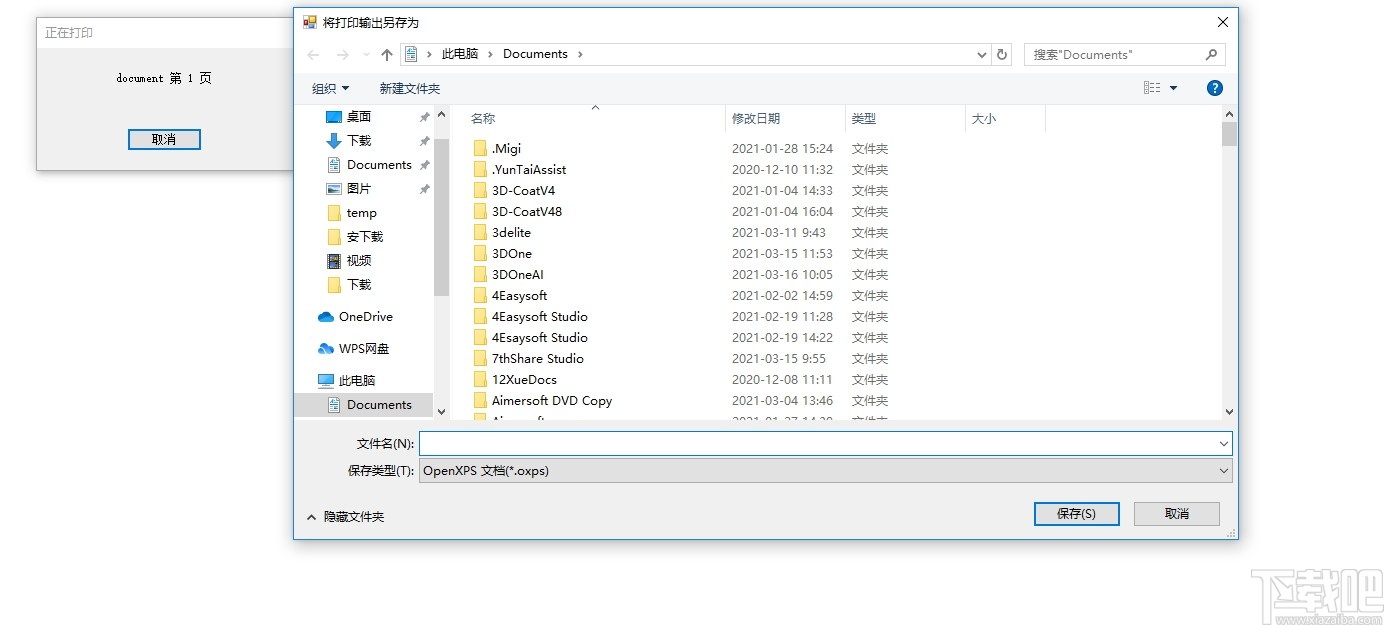Select the 4Easysoft folder

click(519, 296)
